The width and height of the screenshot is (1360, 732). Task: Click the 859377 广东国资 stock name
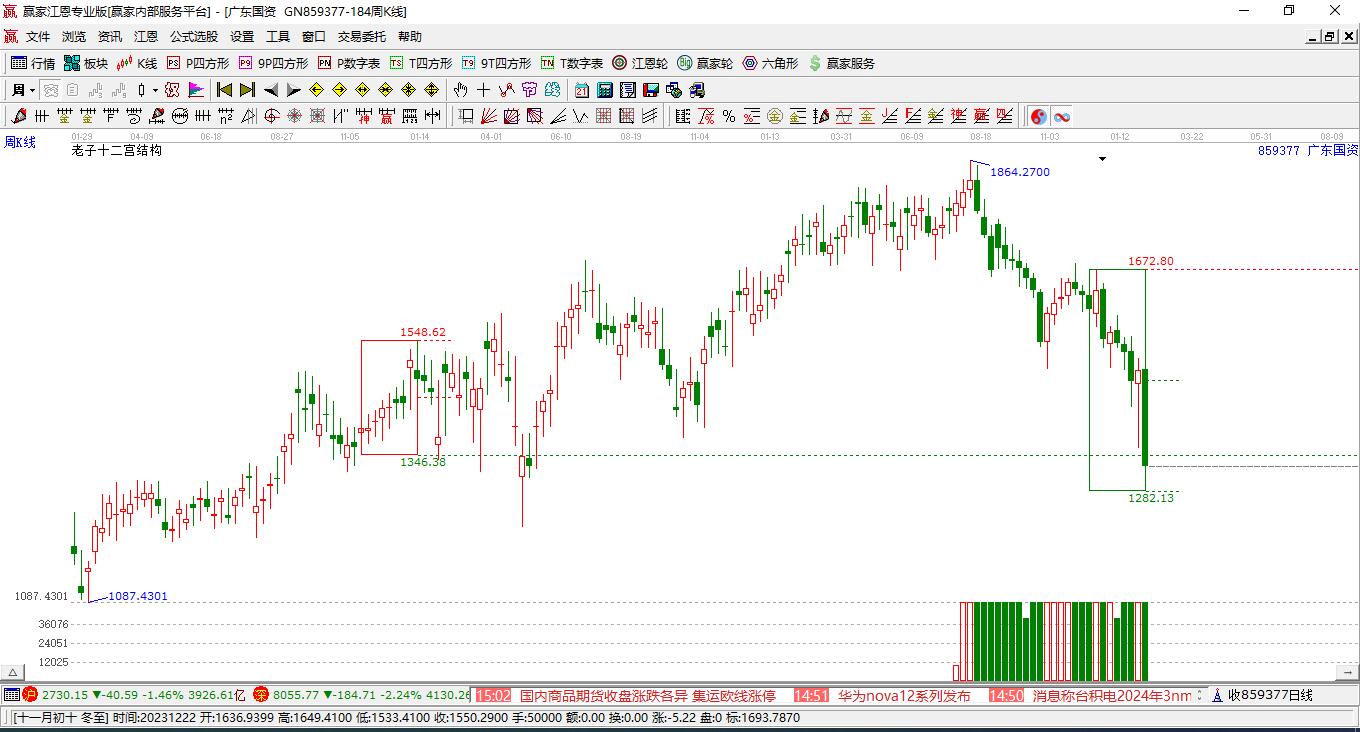[x=1308, y=151]
